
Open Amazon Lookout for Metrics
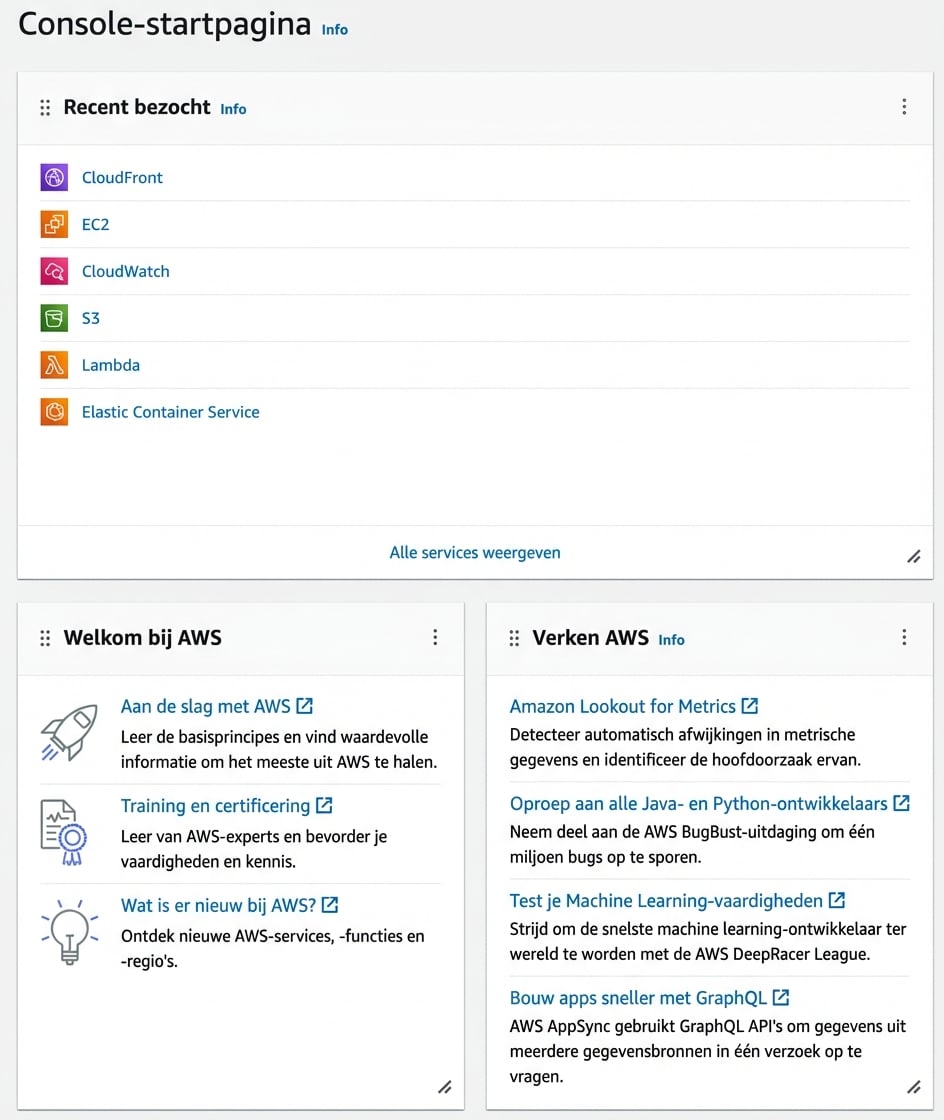(x=624, y=706)
